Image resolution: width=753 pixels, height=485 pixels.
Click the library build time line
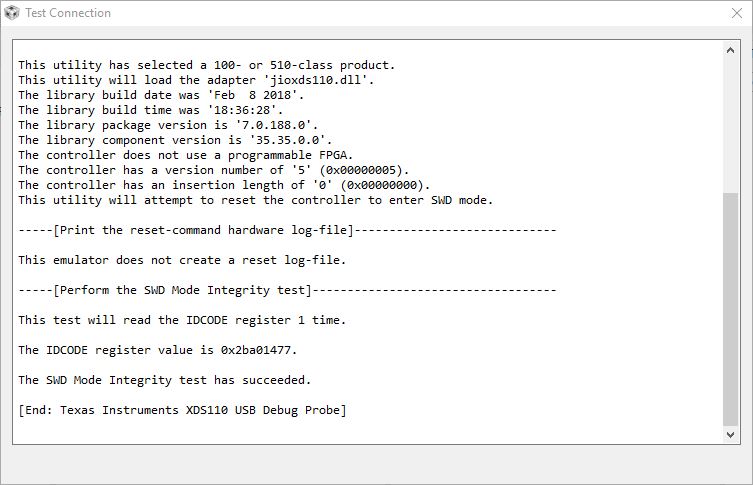(x=163, y=110)
